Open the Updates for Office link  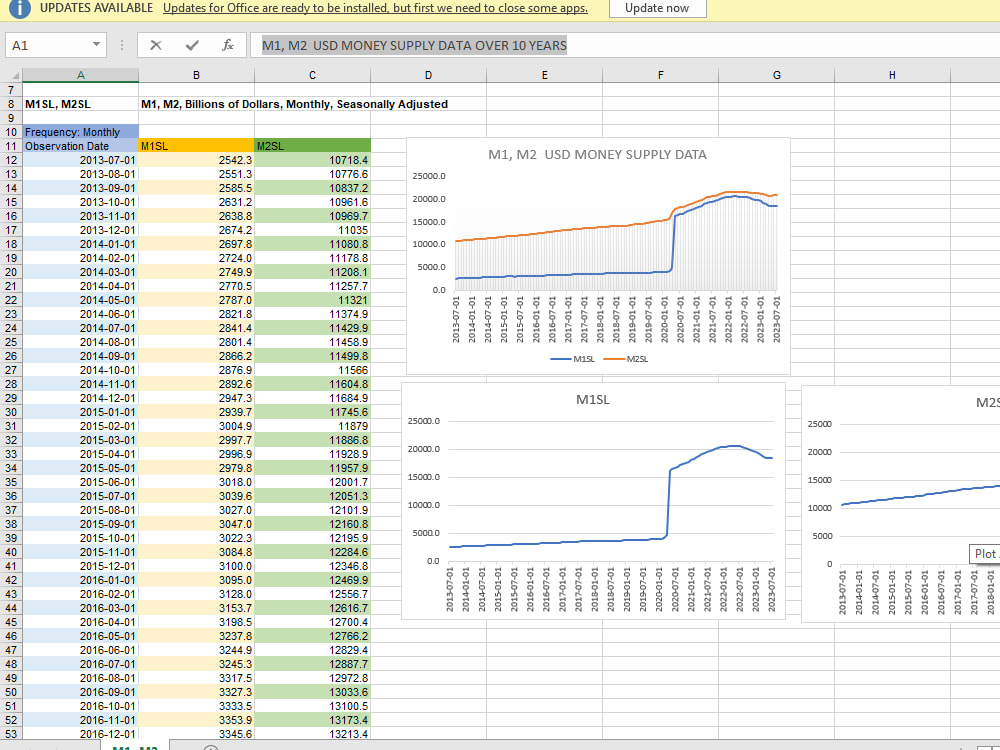click(375, 8)
